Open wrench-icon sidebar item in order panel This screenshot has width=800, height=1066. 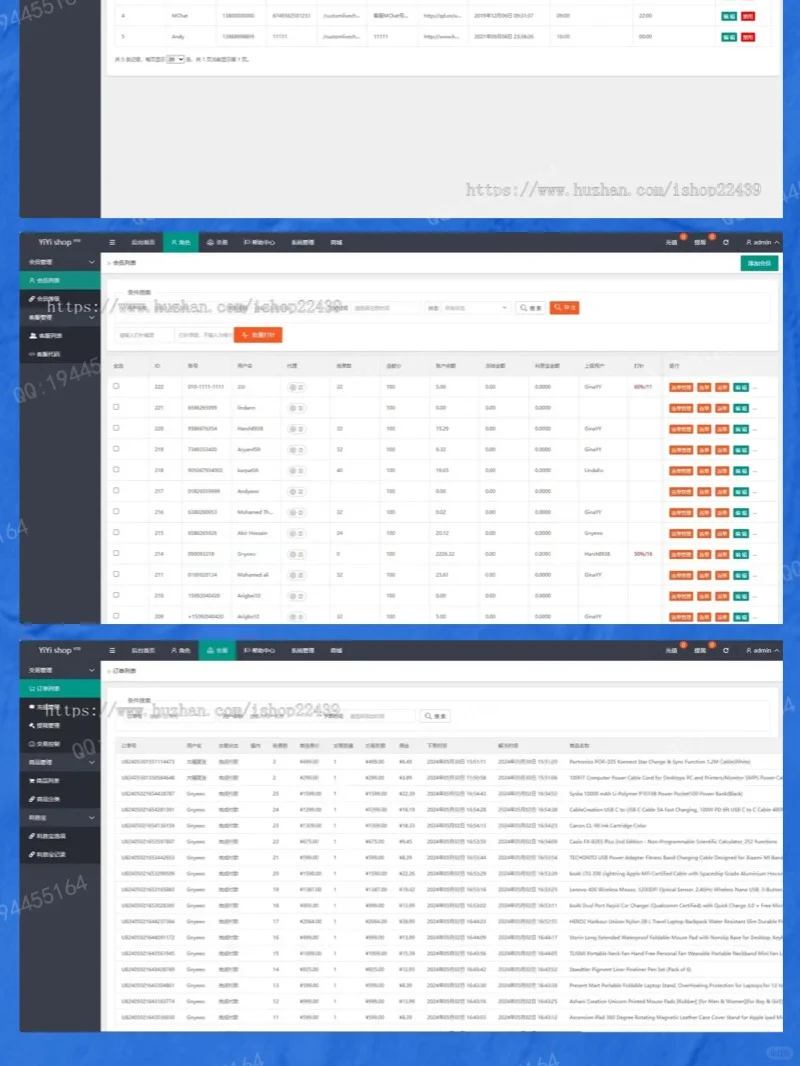pyautogui.click(x=60, y=725)
